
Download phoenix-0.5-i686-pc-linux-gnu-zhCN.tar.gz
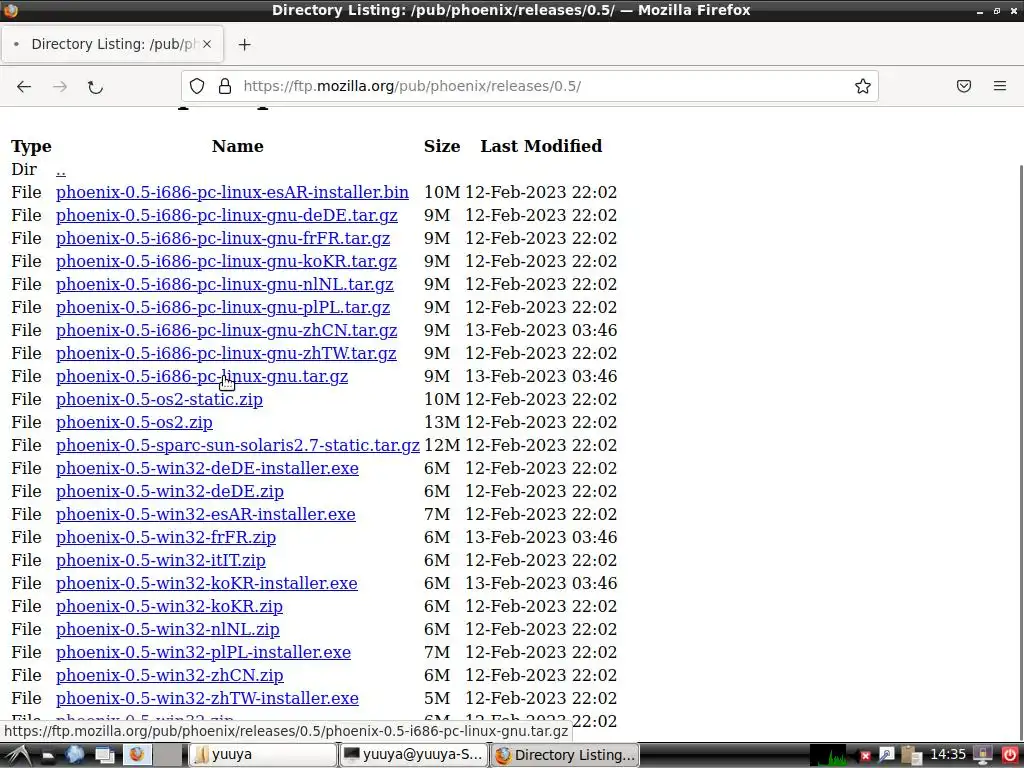(227, 330)
